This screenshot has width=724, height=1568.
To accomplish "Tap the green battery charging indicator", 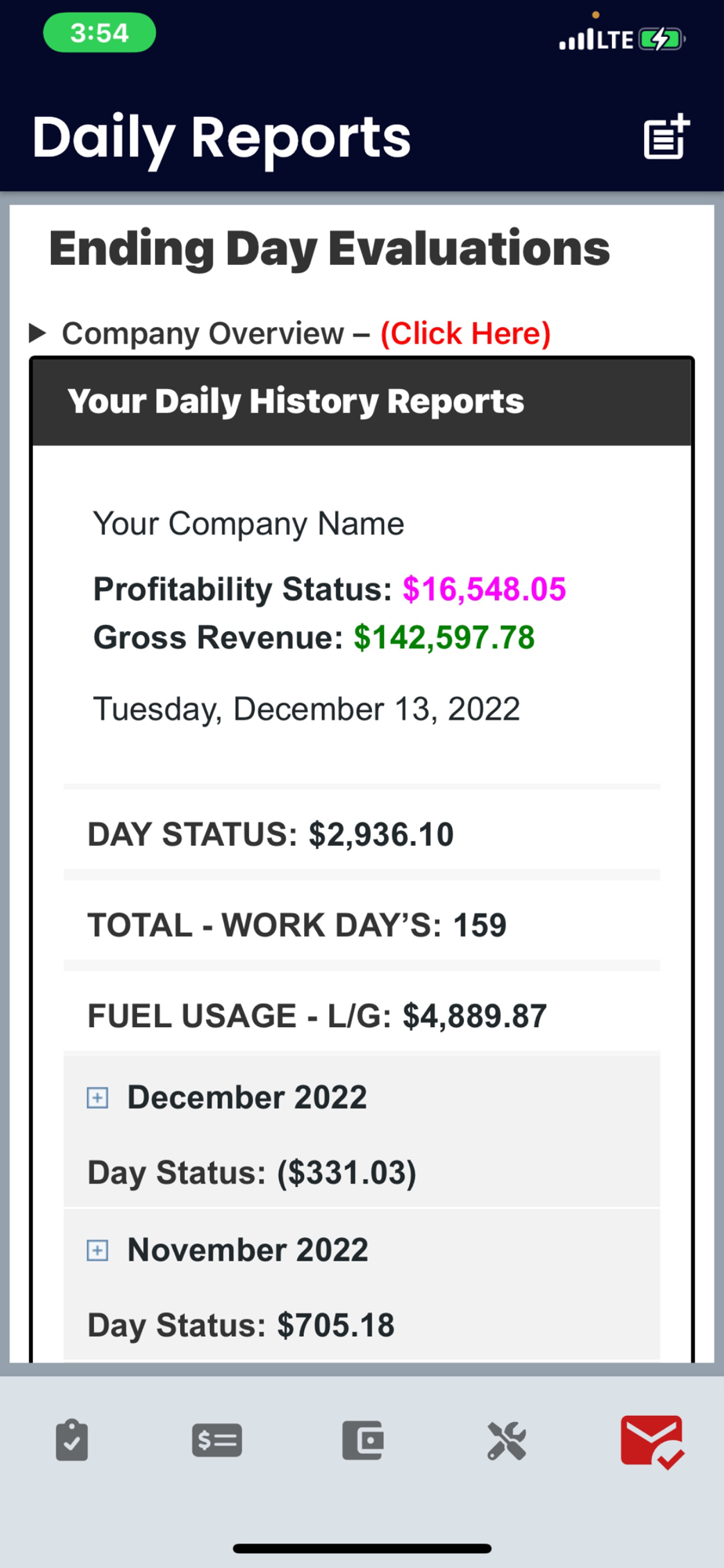I will (661, 39).
